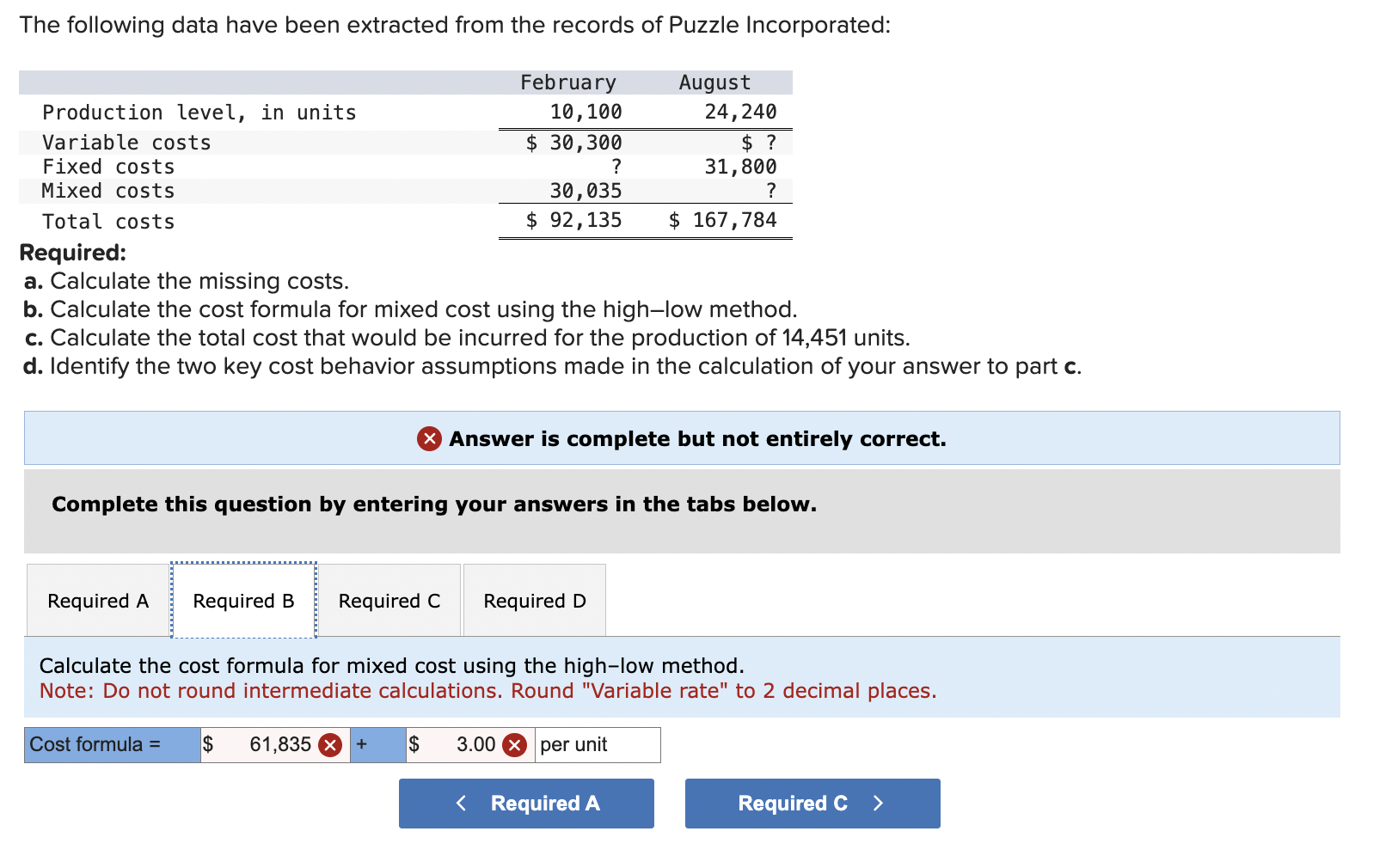This screenshot has width=1398, height=868.
Task: Switch to the Required A tab
Action: pos(96,600)
